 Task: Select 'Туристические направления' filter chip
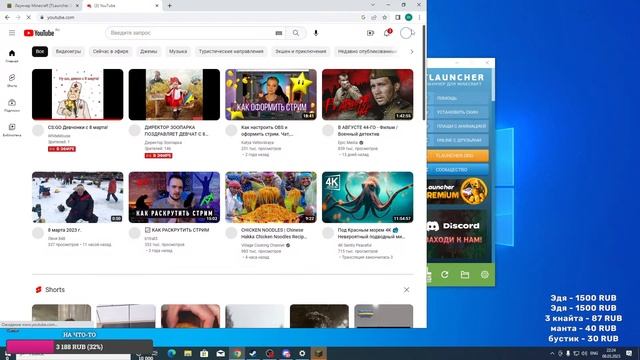[x=231, y=51]
